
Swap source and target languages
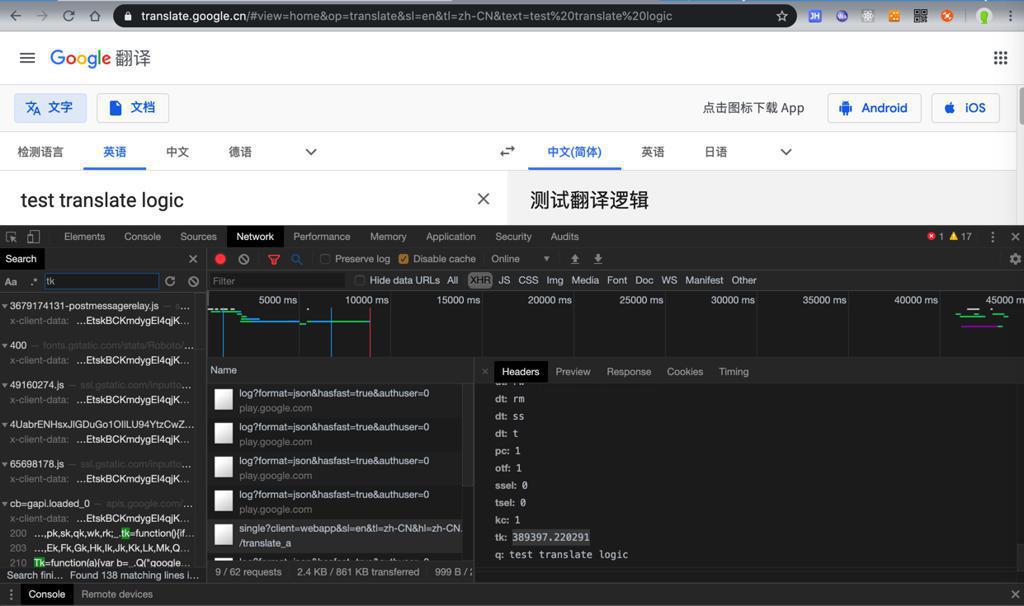[507, 152]
